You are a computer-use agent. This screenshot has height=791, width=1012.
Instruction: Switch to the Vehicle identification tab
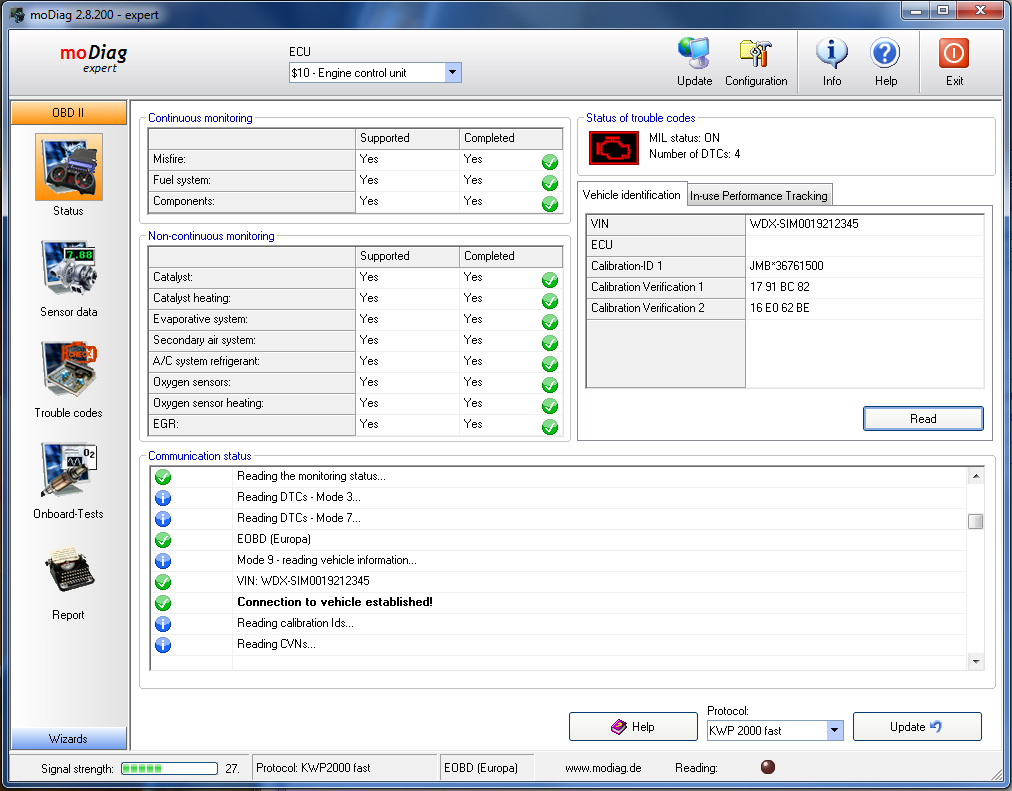pyautogui.click(x=631, y=195)
